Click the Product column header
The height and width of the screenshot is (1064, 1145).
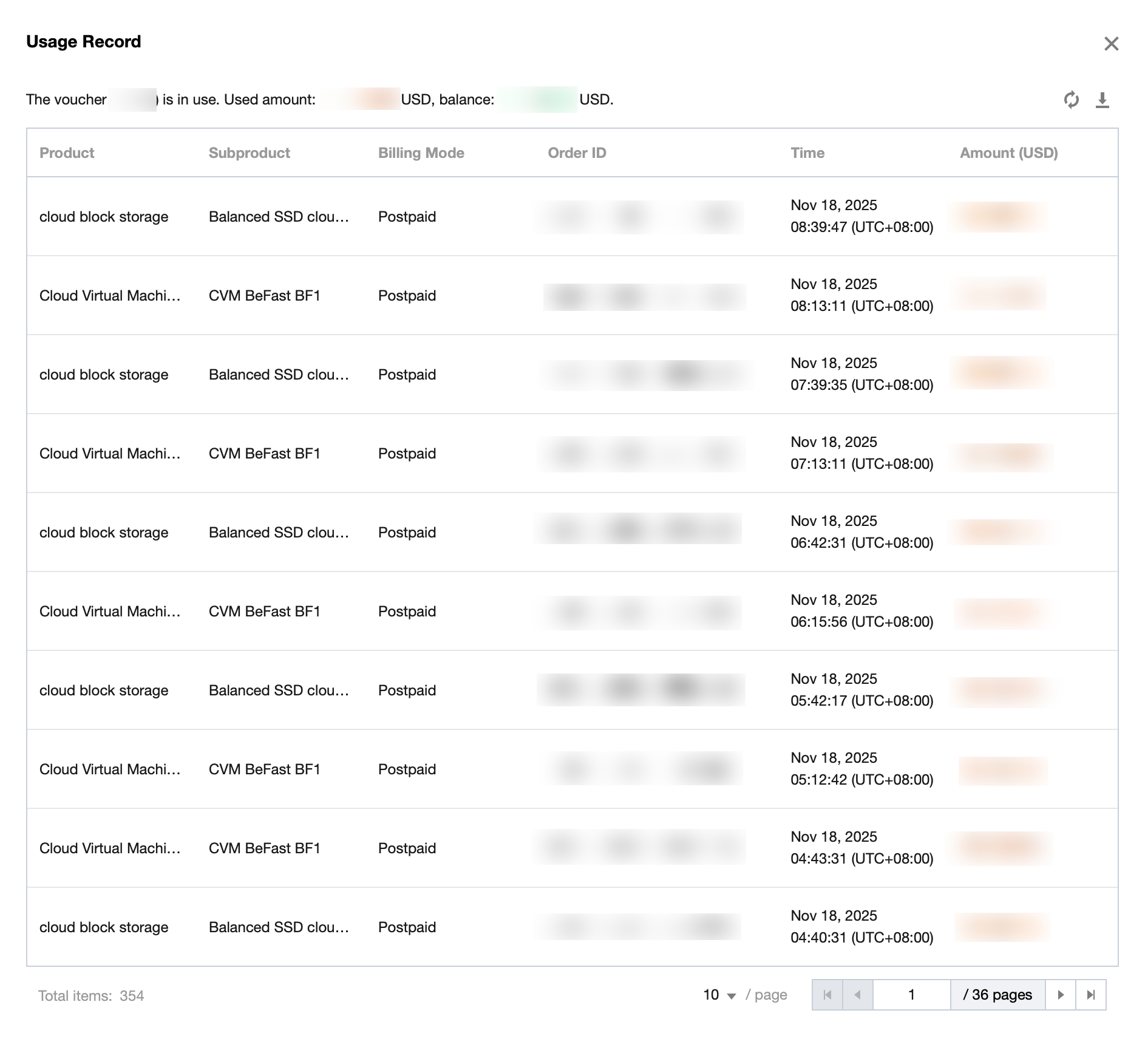(67, 153)
